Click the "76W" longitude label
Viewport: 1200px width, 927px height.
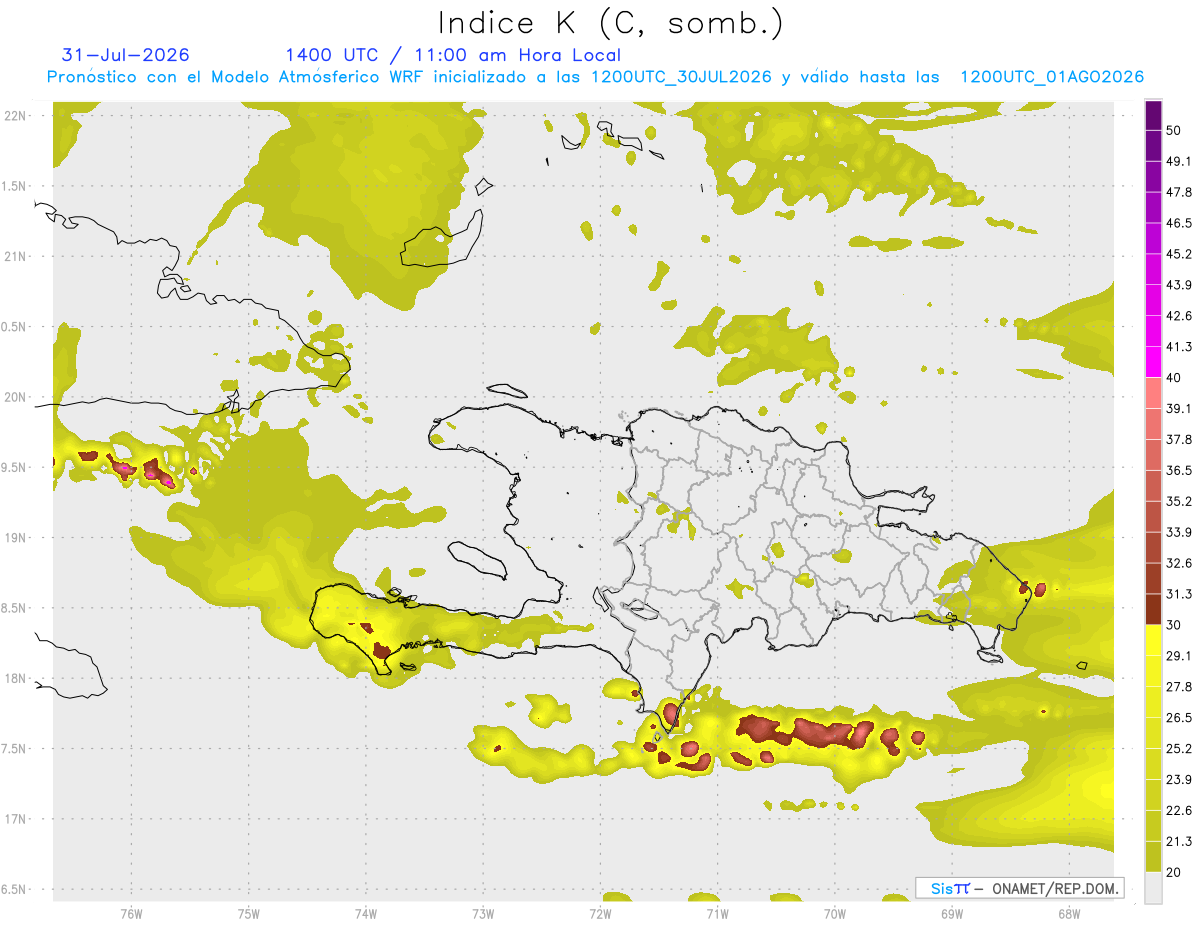(x=131, y=913)
